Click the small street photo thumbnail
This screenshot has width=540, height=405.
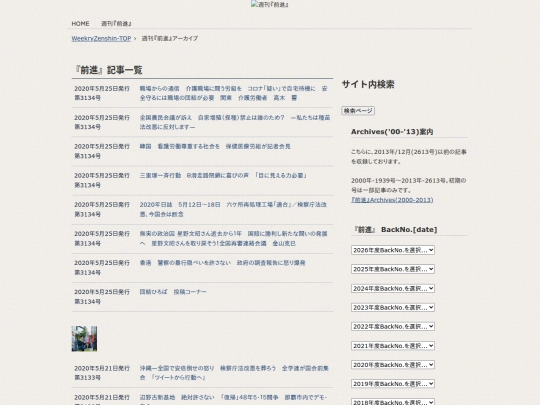click(x=84, y=339)
